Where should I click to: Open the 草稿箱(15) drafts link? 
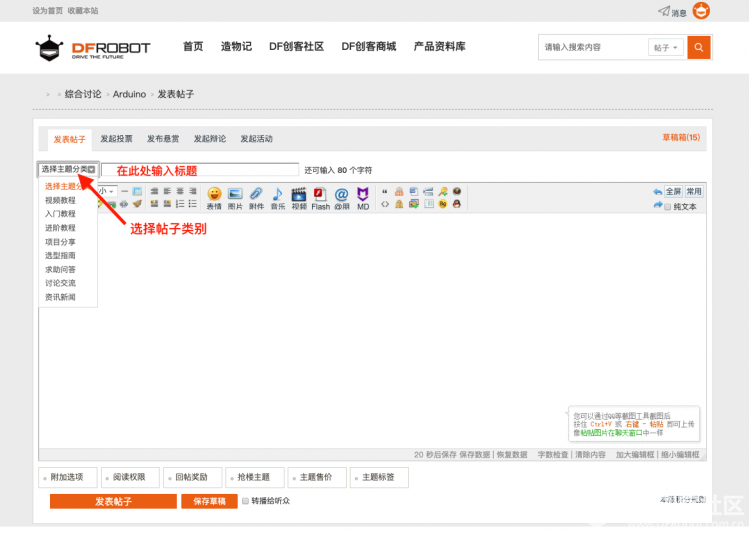tap(681, 138)
